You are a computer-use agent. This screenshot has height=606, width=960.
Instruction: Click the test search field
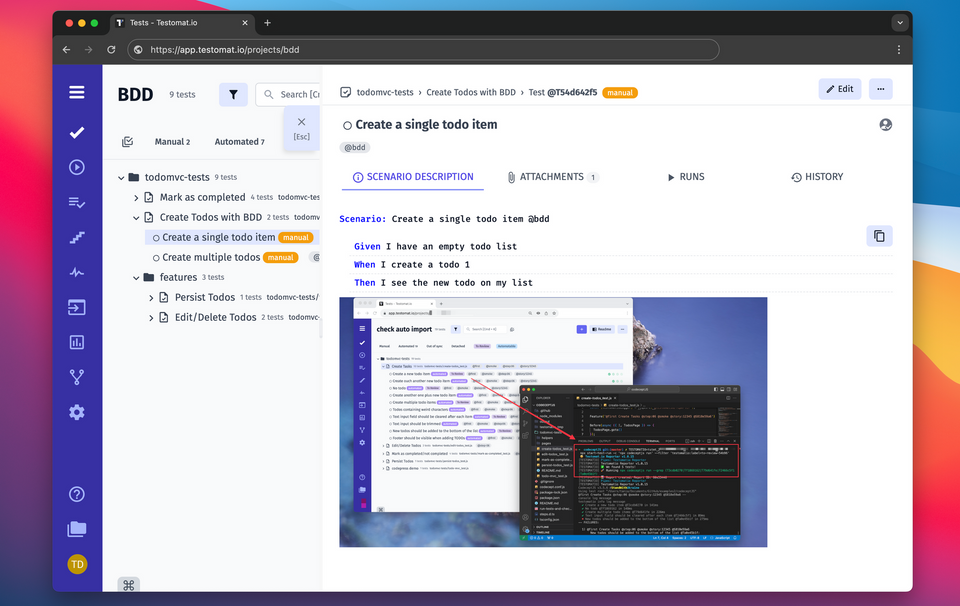(289, 94)
